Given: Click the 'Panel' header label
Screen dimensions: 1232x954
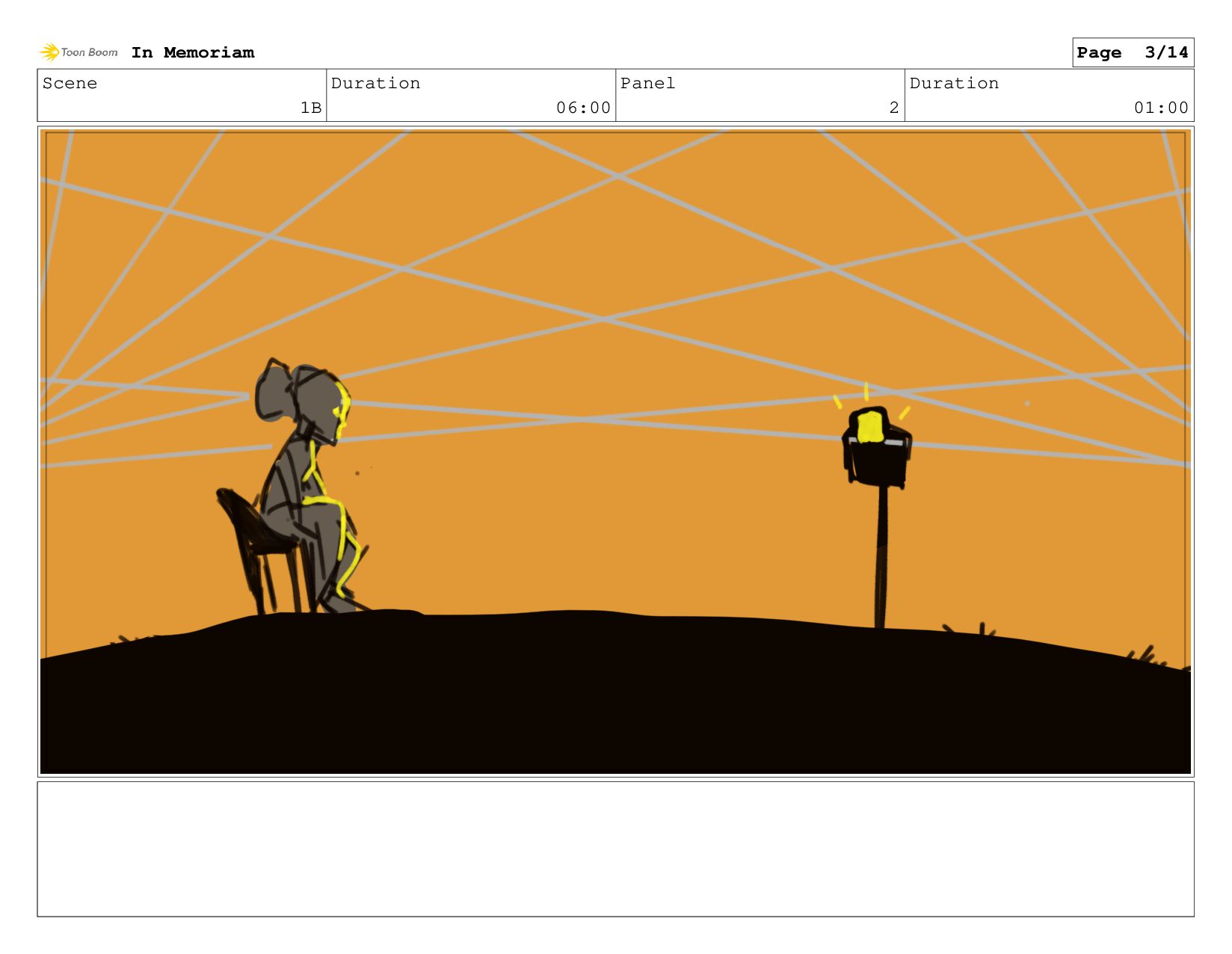Looking at the screenshot, I should 647,83.
